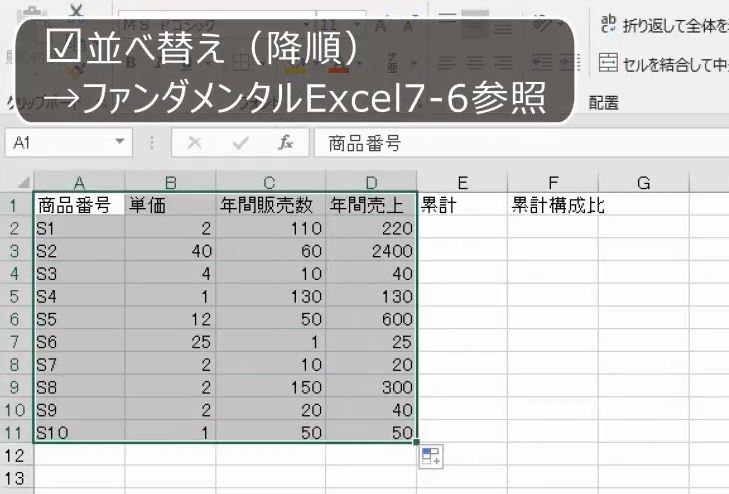Click the Insert Function fx icon
This screenshot has height=494, width=729.
(x=285, y=143)
